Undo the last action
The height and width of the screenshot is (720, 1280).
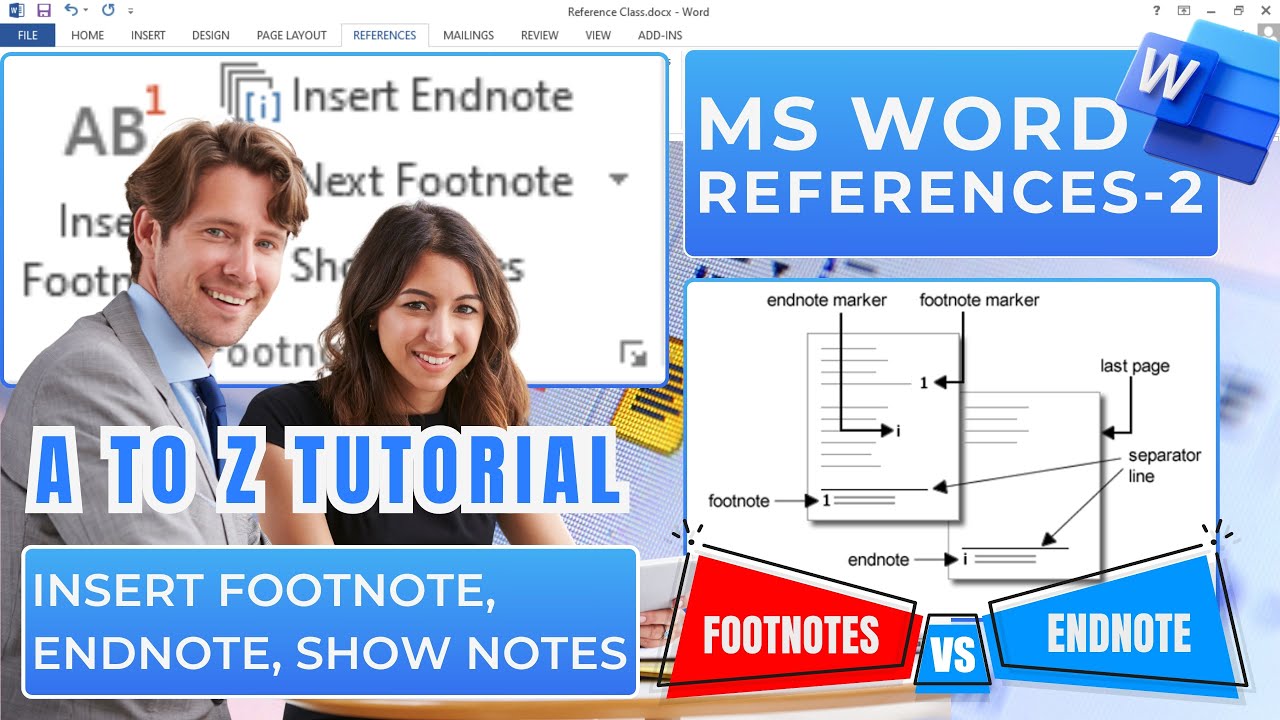pos(70,11)
